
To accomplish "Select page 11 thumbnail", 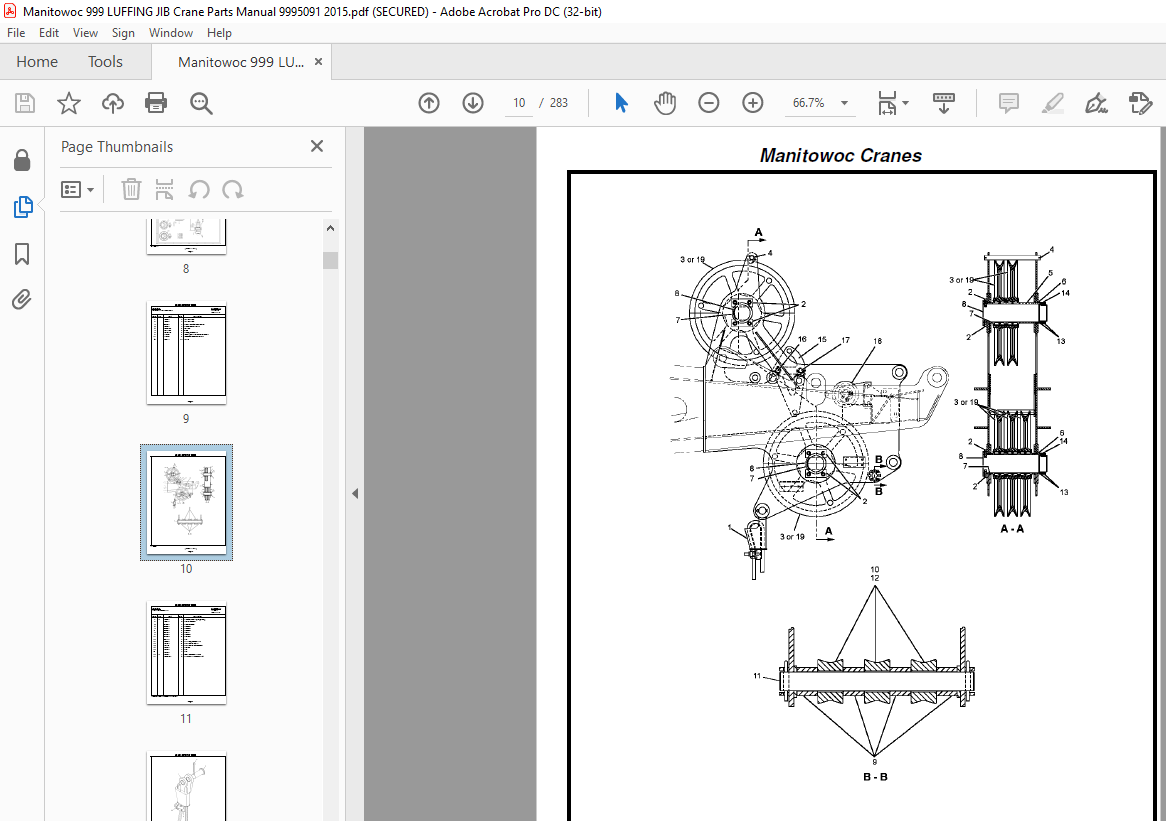I will click(x=186, y=653).
